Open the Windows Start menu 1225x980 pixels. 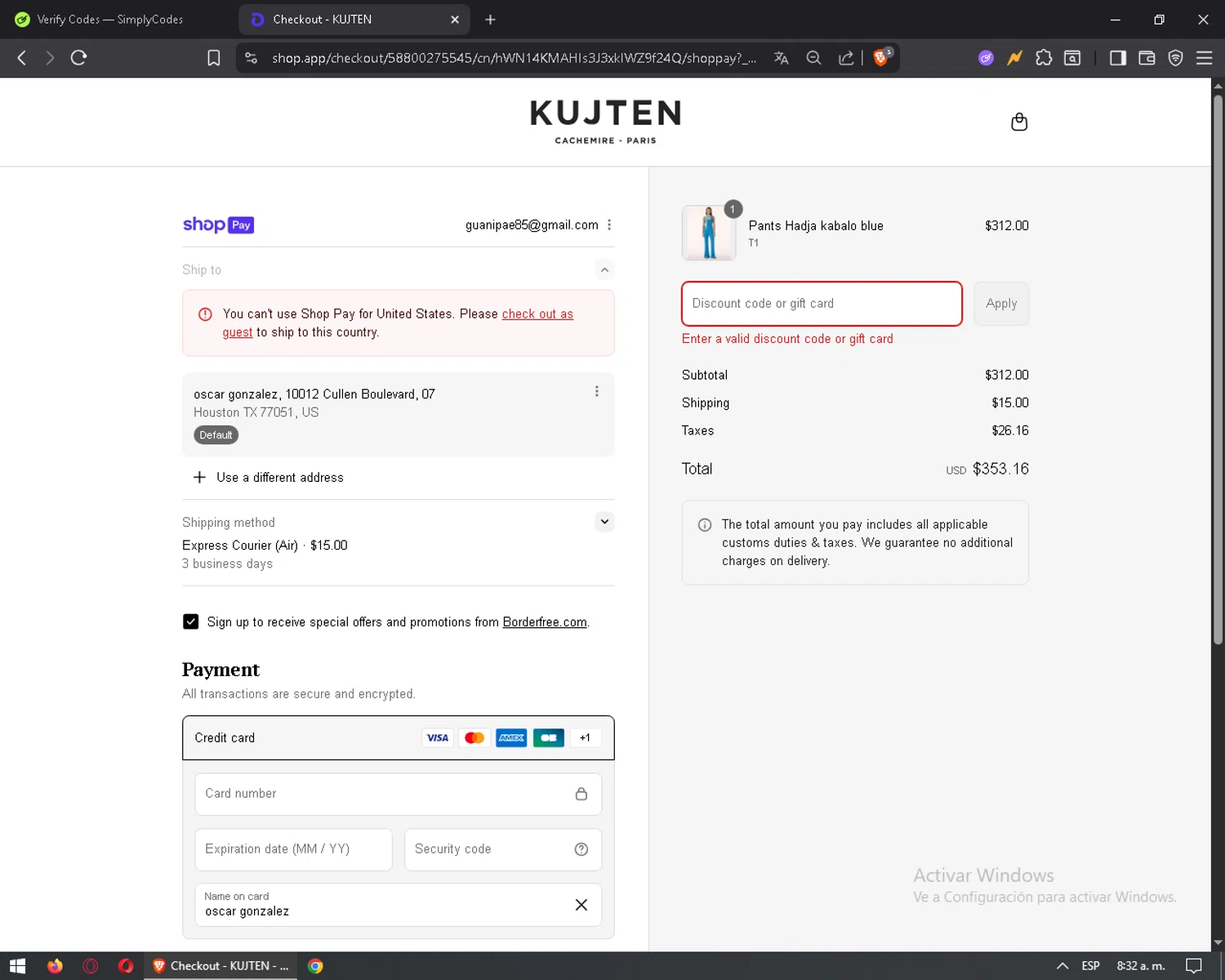18,966
